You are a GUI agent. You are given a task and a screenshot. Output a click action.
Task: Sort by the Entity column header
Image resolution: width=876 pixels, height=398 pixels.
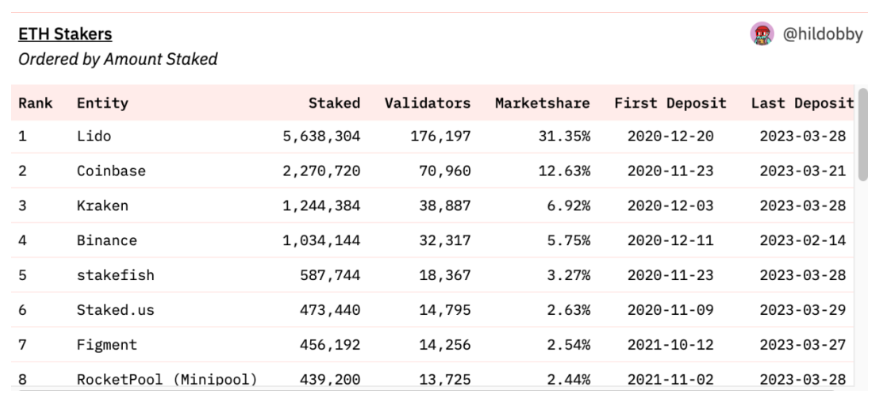tap(102, 103)
